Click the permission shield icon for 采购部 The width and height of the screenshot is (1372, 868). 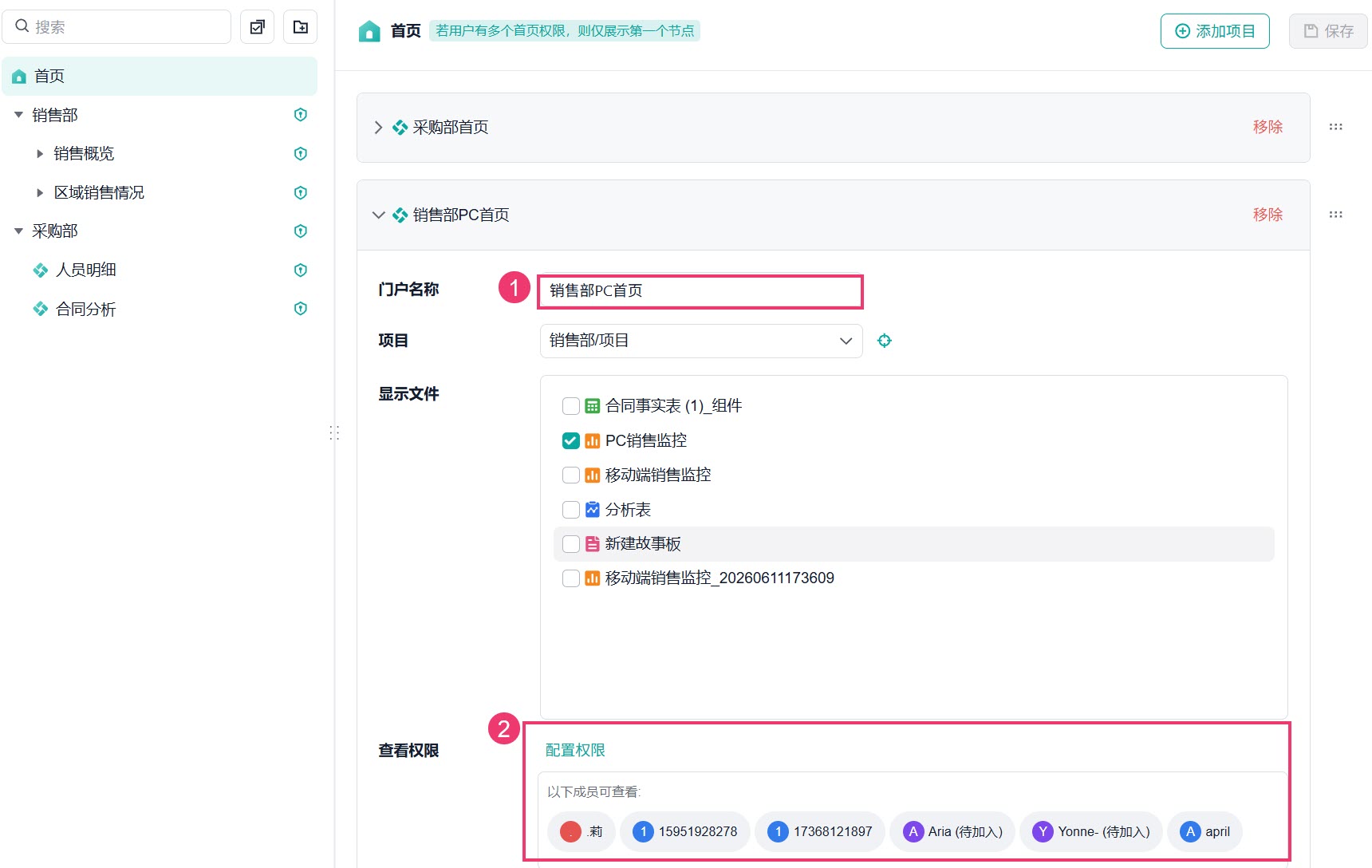click(301, 231)
